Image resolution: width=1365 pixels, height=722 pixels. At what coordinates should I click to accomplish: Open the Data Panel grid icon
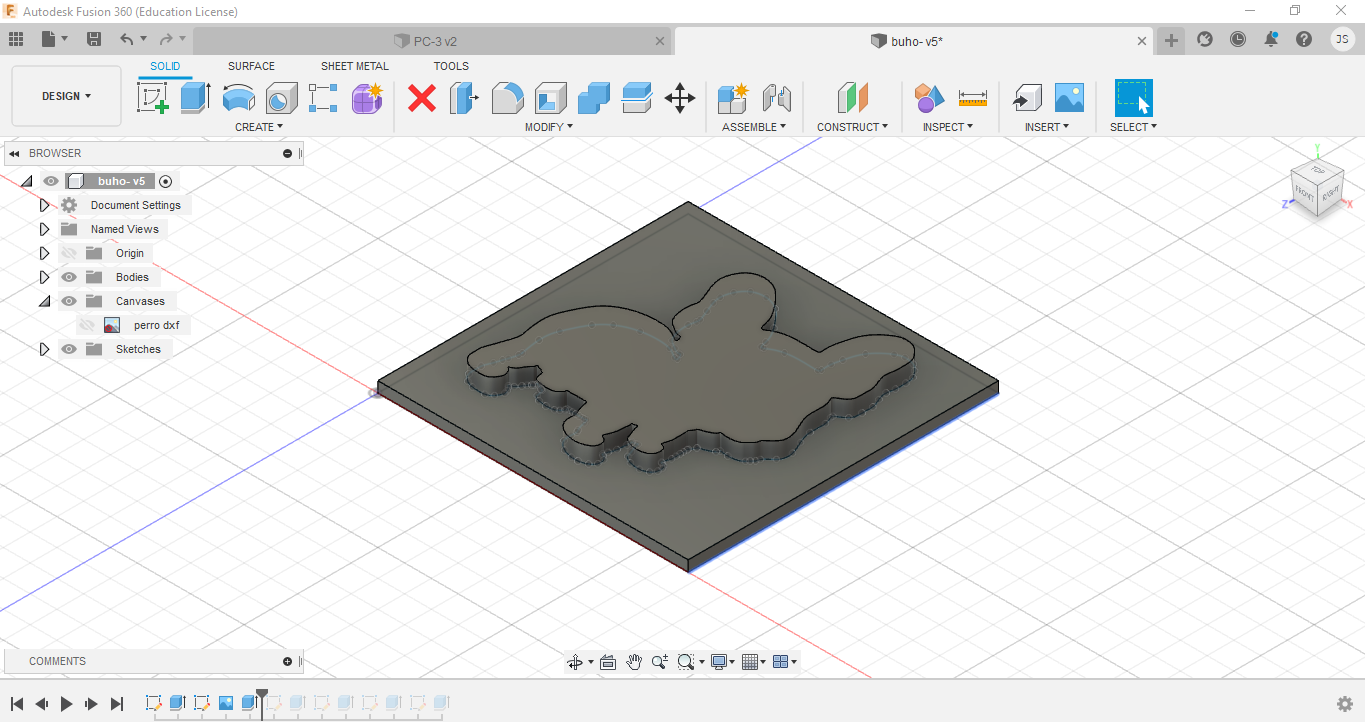[16, 39]
